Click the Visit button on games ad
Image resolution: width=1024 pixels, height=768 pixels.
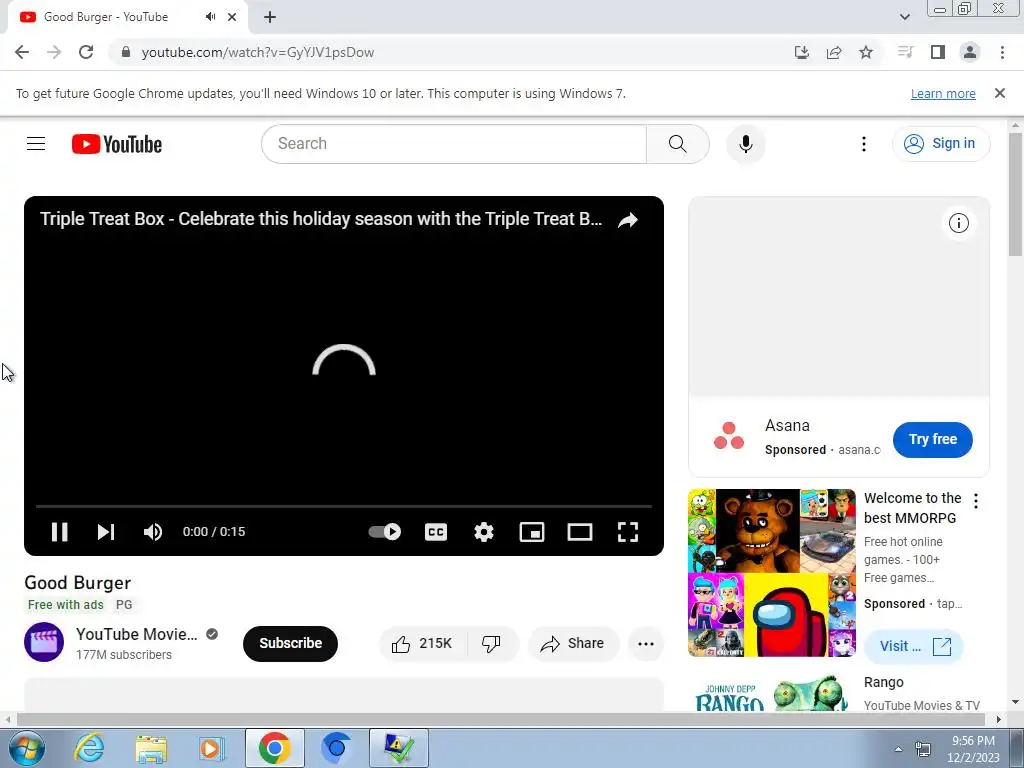point(914,647)
